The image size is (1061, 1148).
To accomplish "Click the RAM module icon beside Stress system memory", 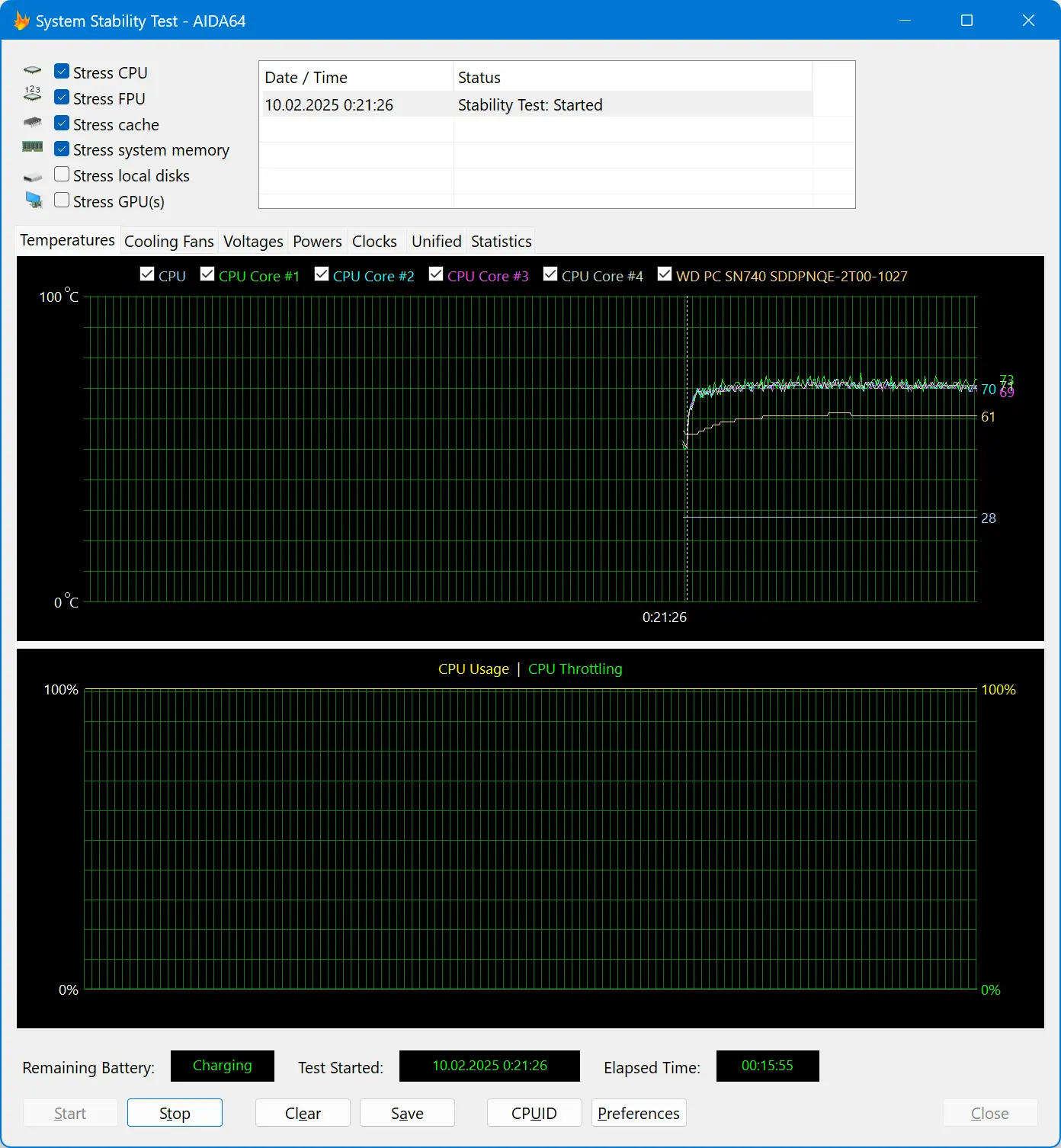I will tap(32, 146).
